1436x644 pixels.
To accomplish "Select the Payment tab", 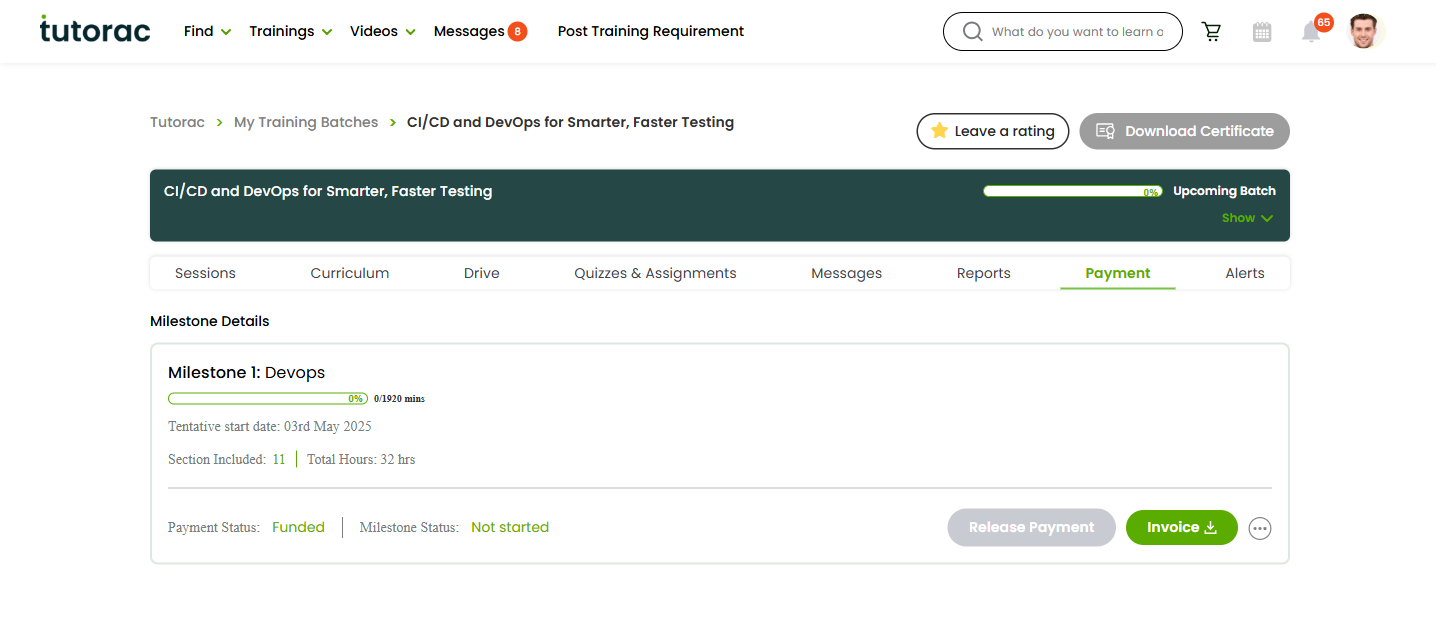I will point(1118,273).
